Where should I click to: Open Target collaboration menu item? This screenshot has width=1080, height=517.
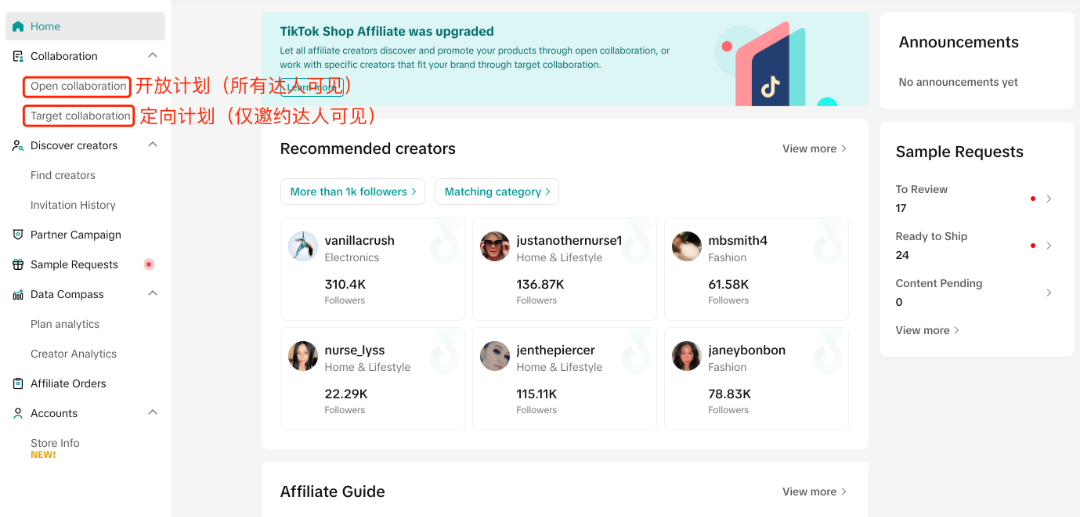pos(80,116)
